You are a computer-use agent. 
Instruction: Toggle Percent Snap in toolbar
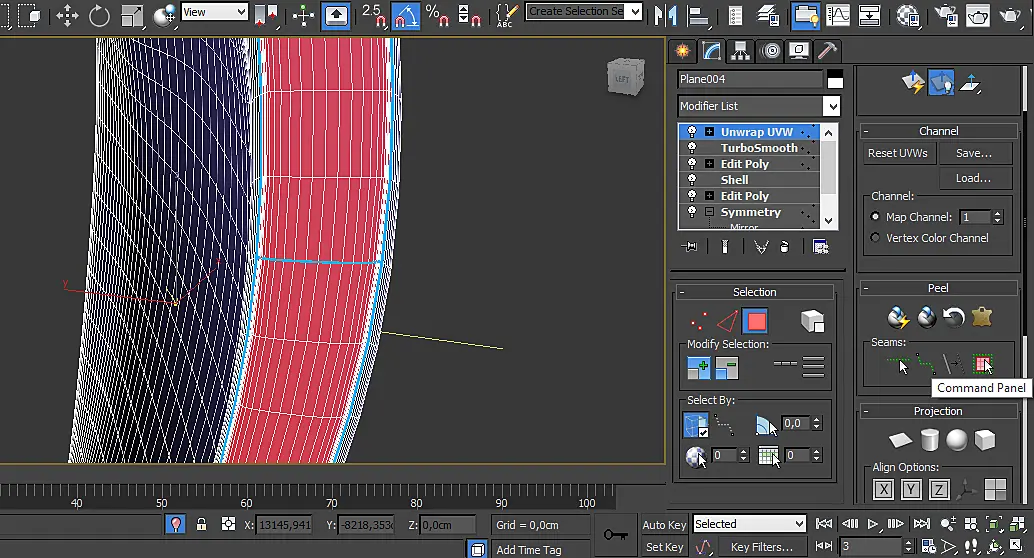click(437, 15)
